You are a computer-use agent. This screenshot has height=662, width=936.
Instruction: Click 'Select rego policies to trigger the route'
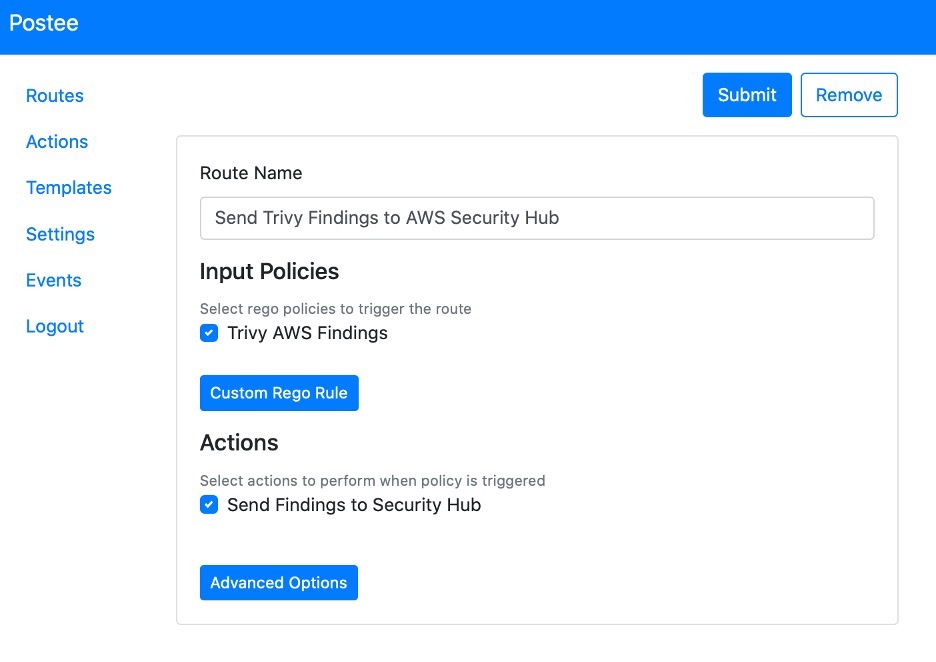pyautogui.click(x=335, y=309)
